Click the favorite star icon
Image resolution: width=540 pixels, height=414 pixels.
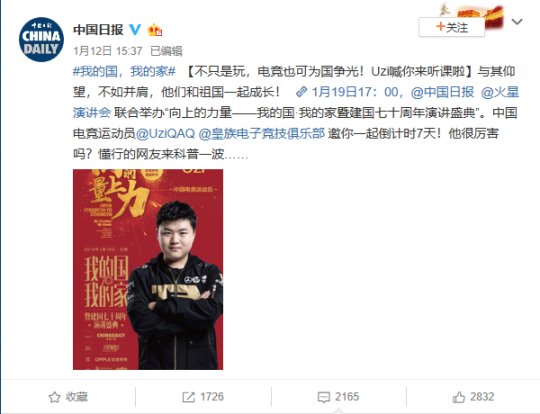click(54, 397)
